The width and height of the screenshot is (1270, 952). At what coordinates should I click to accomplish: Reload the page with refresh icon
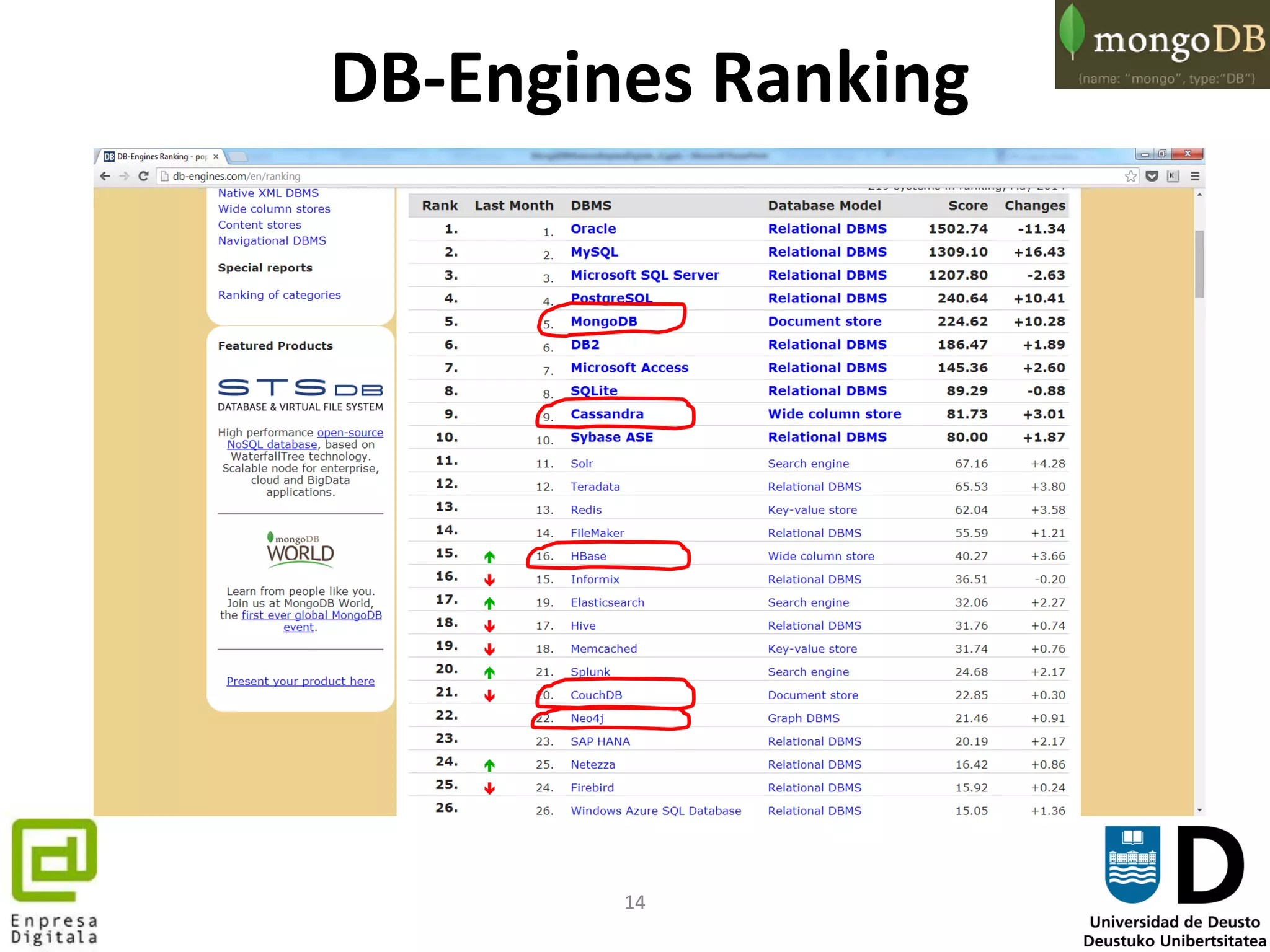(x=143, y=176)
